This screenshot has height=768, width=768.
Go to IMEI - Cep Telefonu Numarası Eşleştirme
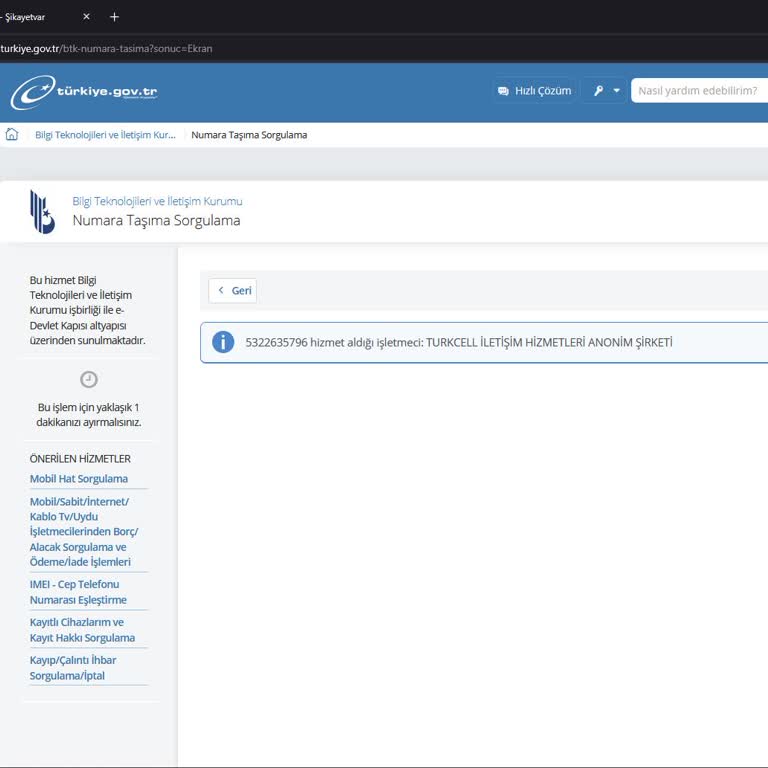click(x=78, y=592)
